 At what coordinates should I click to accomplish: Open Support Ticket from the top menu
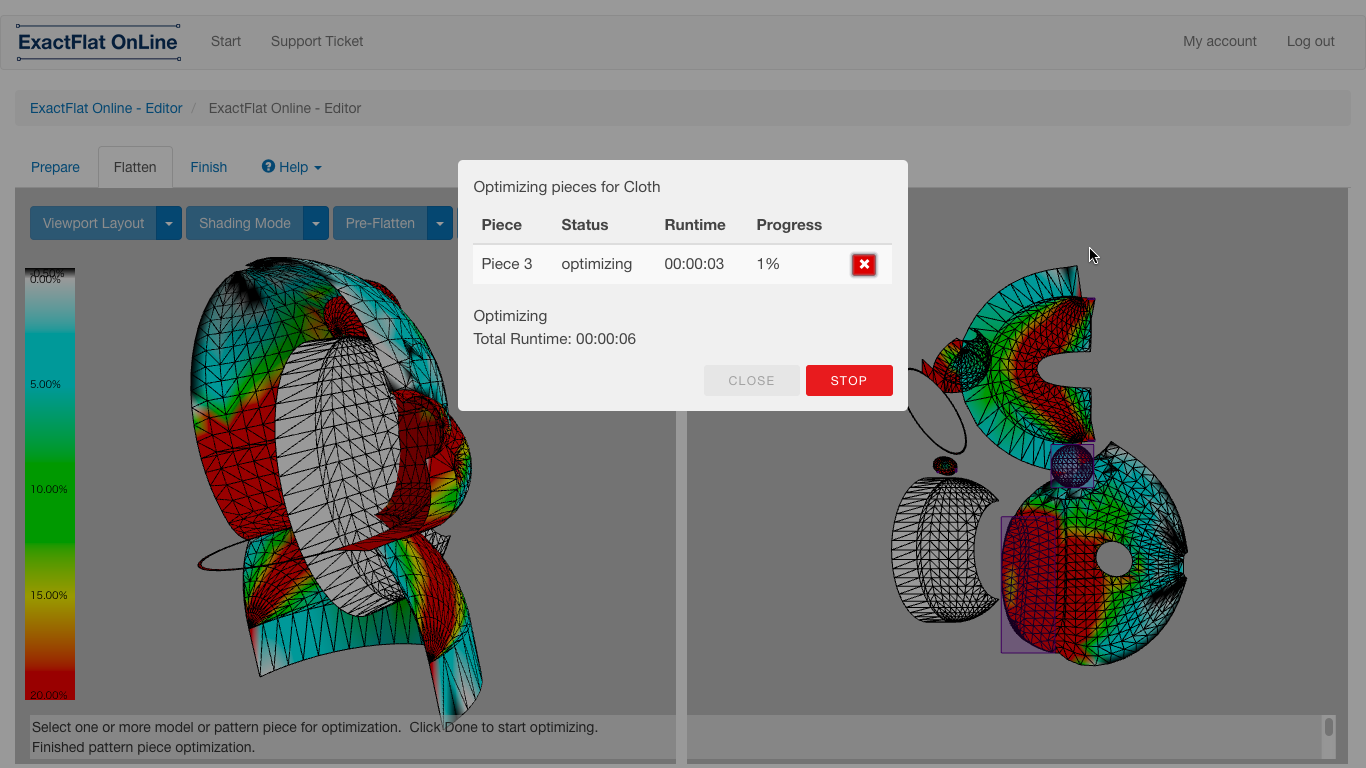click(316, 41)
